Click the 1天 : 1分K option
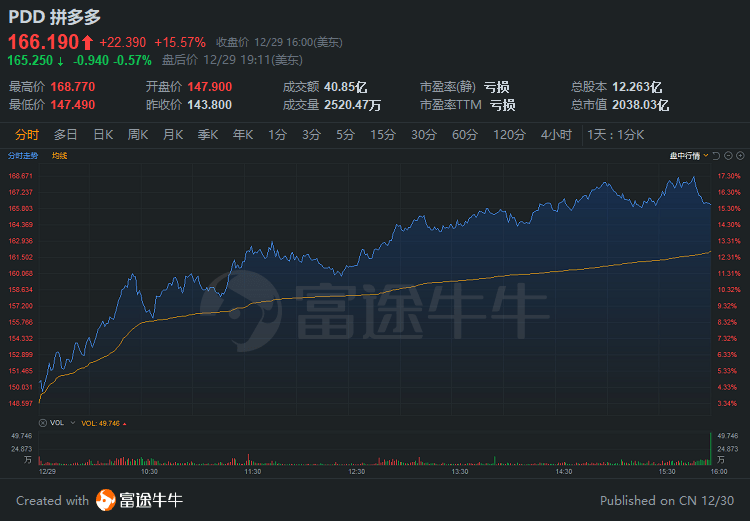Image resolution: width=750 pixels, height=521 pixels. (x=616, y=135)
